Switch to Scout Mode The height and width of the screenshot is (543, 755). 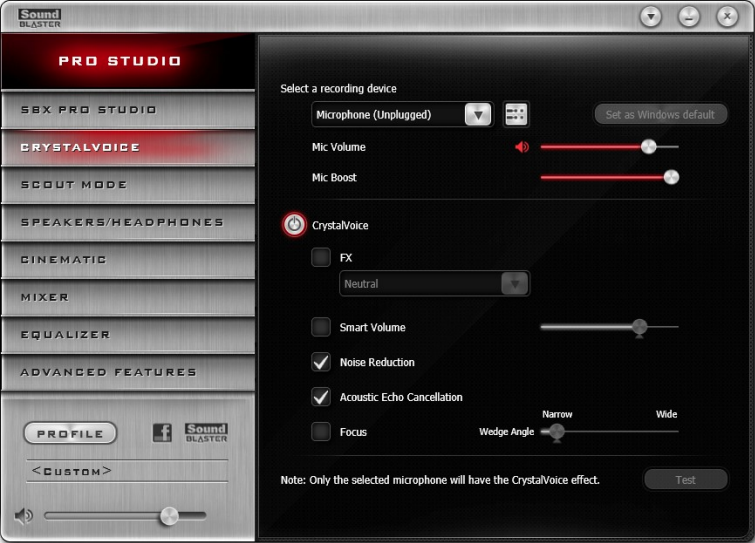pos(128,185)
